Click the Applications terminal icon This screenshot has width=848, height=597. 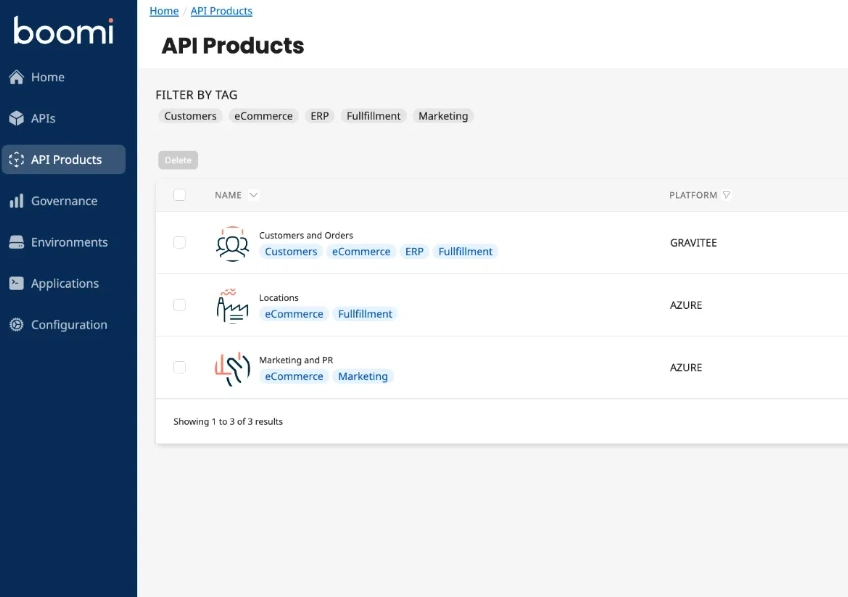point(16,283)
